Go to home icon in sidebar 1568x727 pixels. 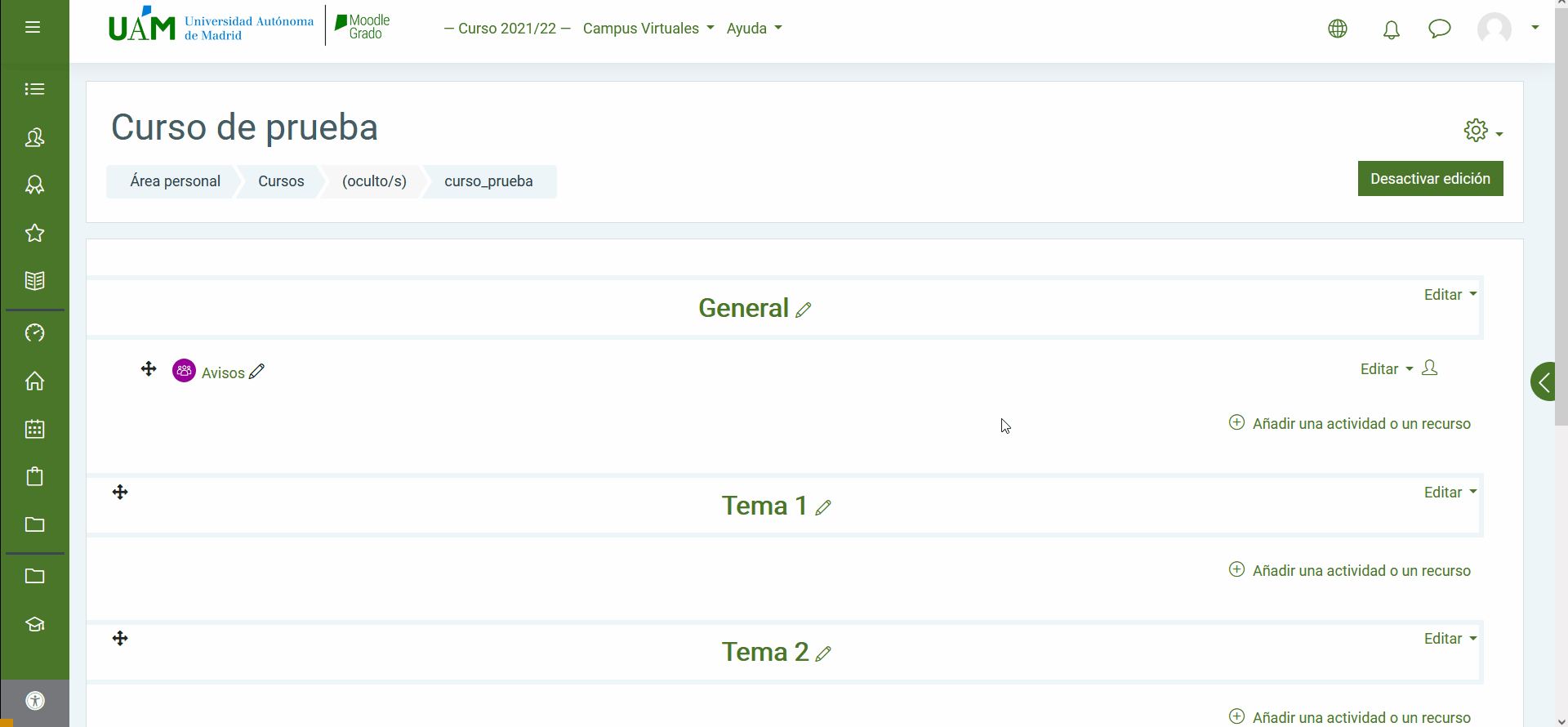[34, 381]
